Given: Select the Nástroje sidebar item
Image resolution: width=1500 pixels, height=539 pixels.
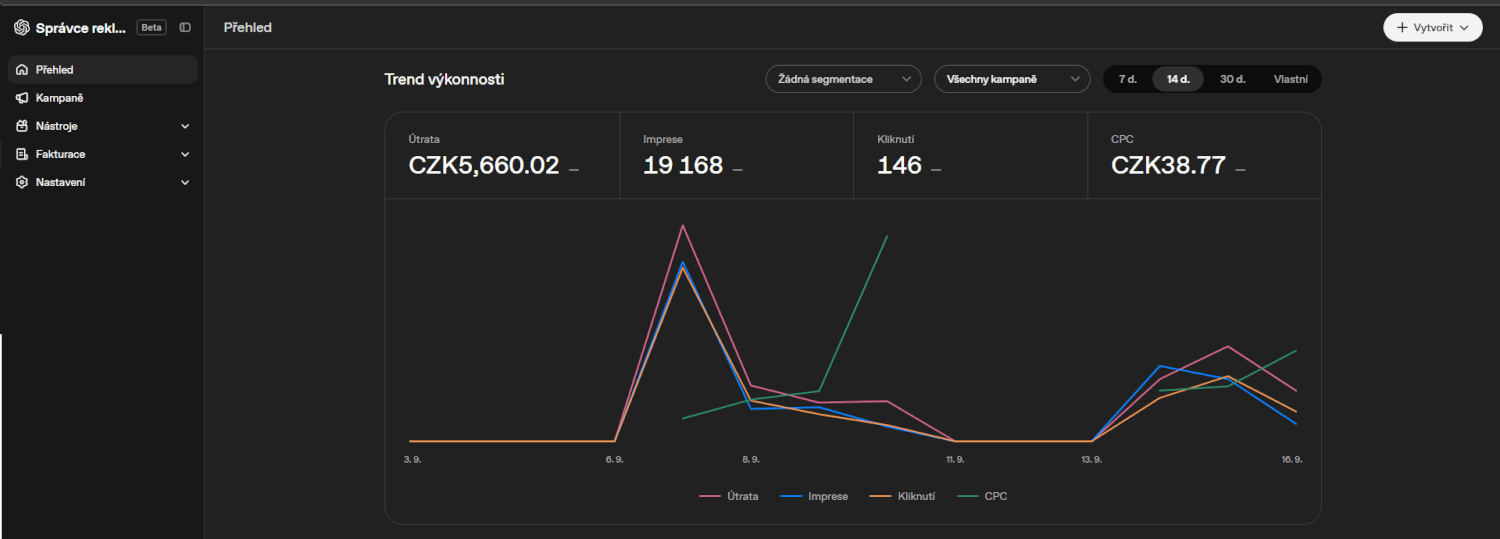Looking at the screenshot, I should [103, 126].
